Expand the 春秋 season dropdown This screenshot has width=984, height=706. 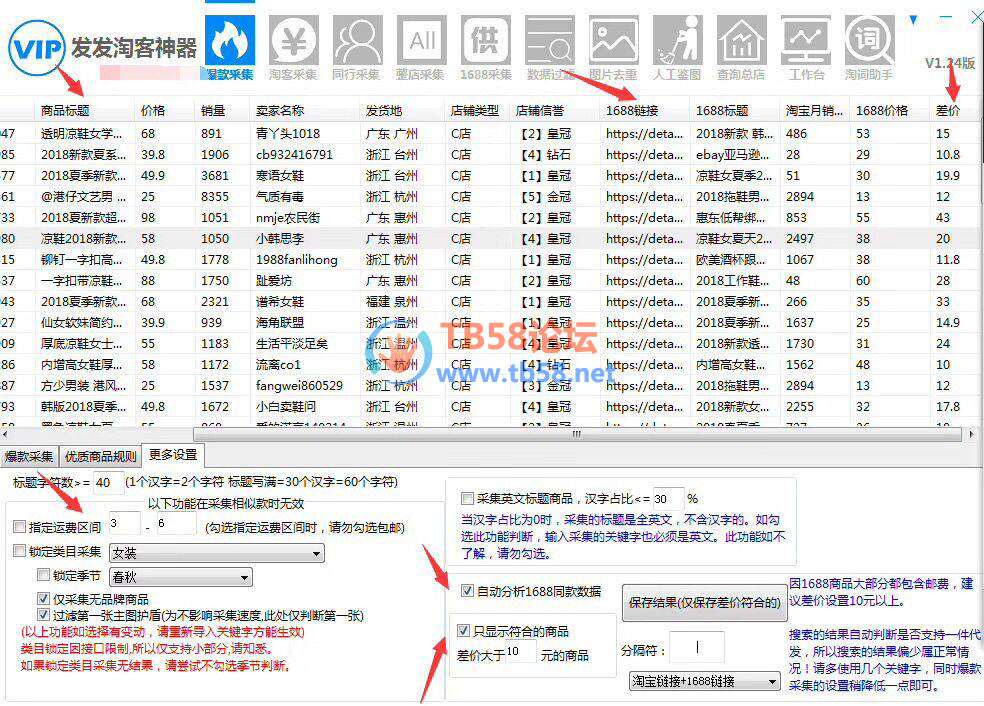coord(181,577)
